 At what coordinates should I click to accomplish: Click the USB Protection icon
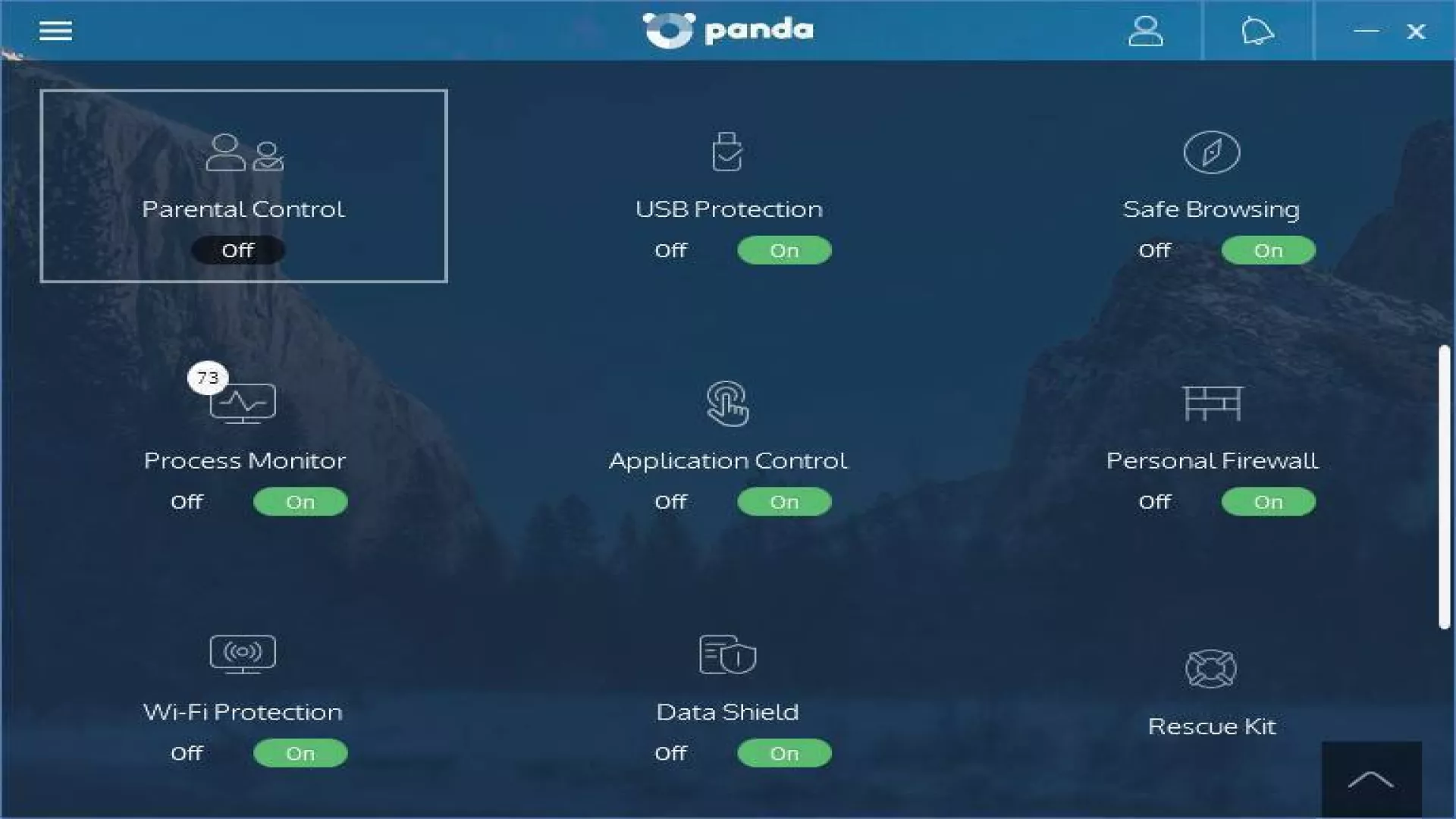click(728, 153)
